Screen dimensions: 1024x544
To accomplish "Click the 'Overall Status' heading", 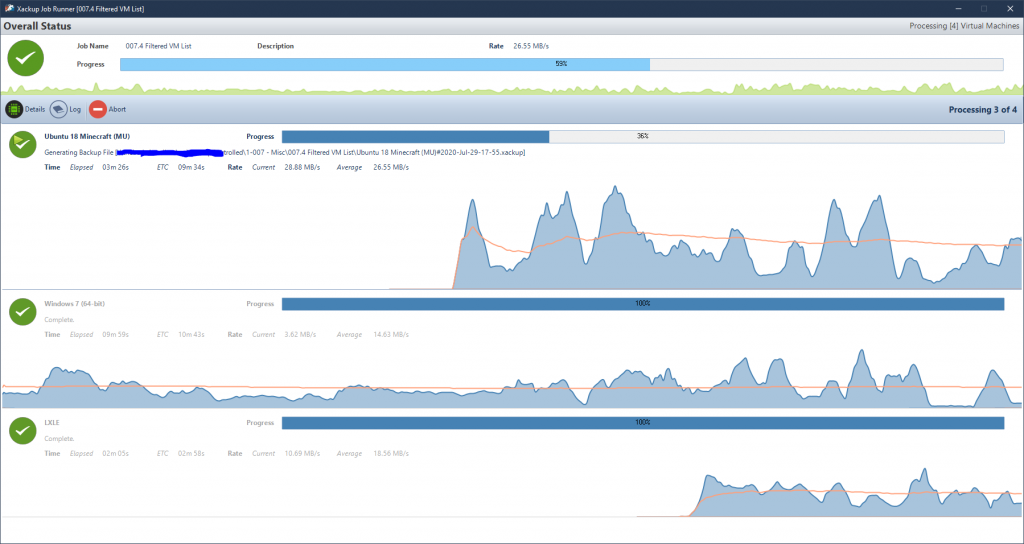I will pyautogui.click(x=38, y=26).
